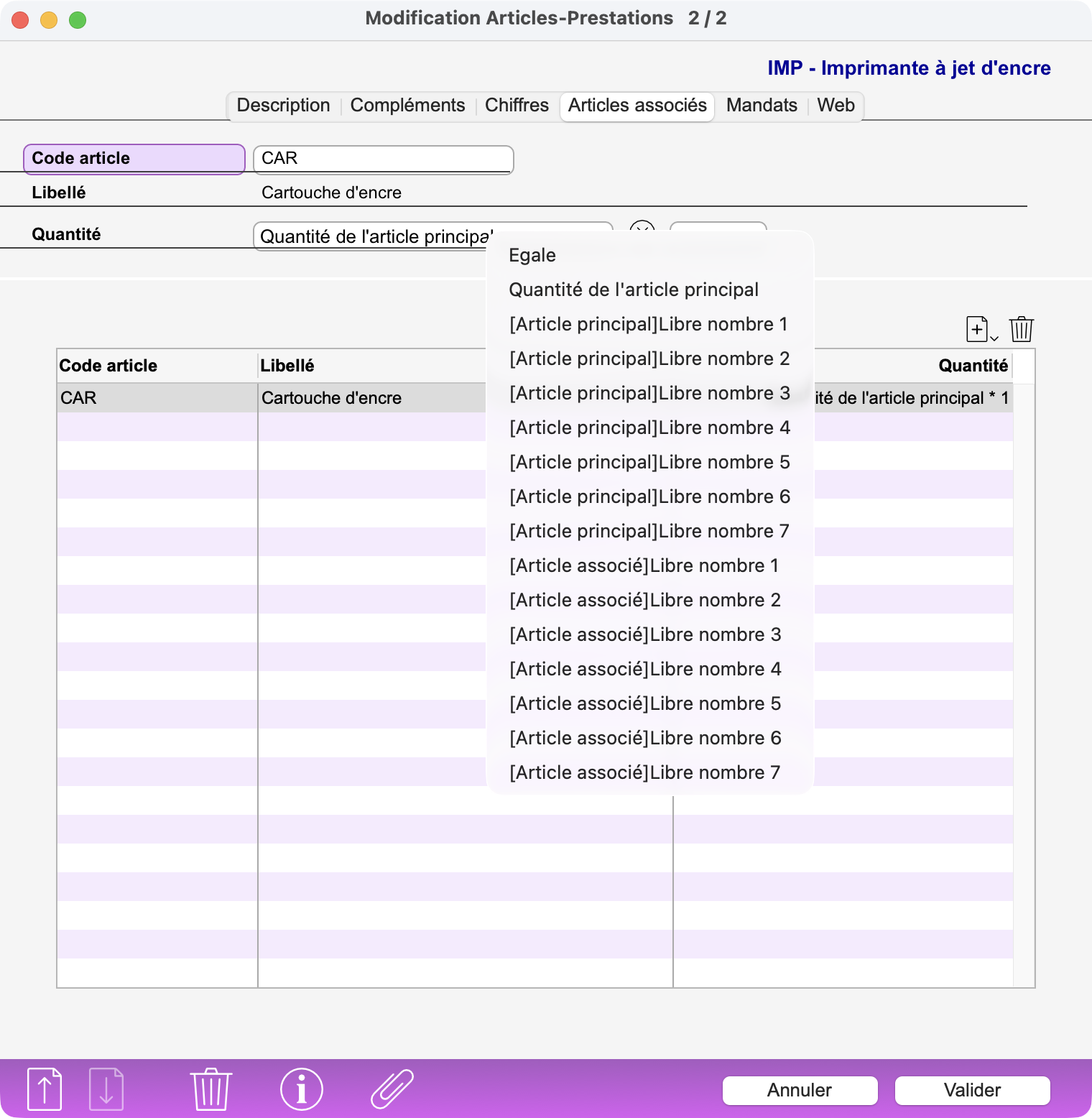
Task: Click the Valider button
Action: tap(972, 1090)
